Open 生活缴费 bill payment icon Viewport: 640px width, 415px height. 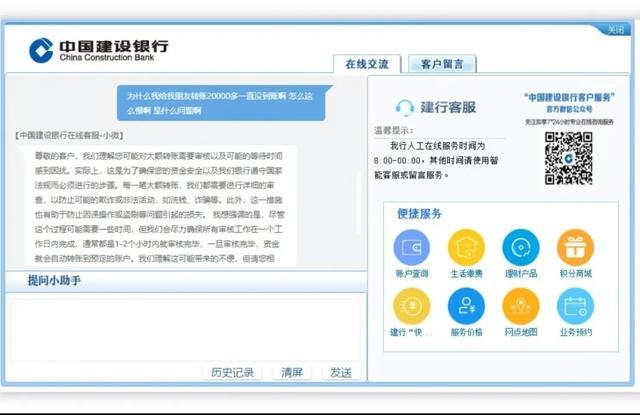pyautogui.click(x=466, y=247)
